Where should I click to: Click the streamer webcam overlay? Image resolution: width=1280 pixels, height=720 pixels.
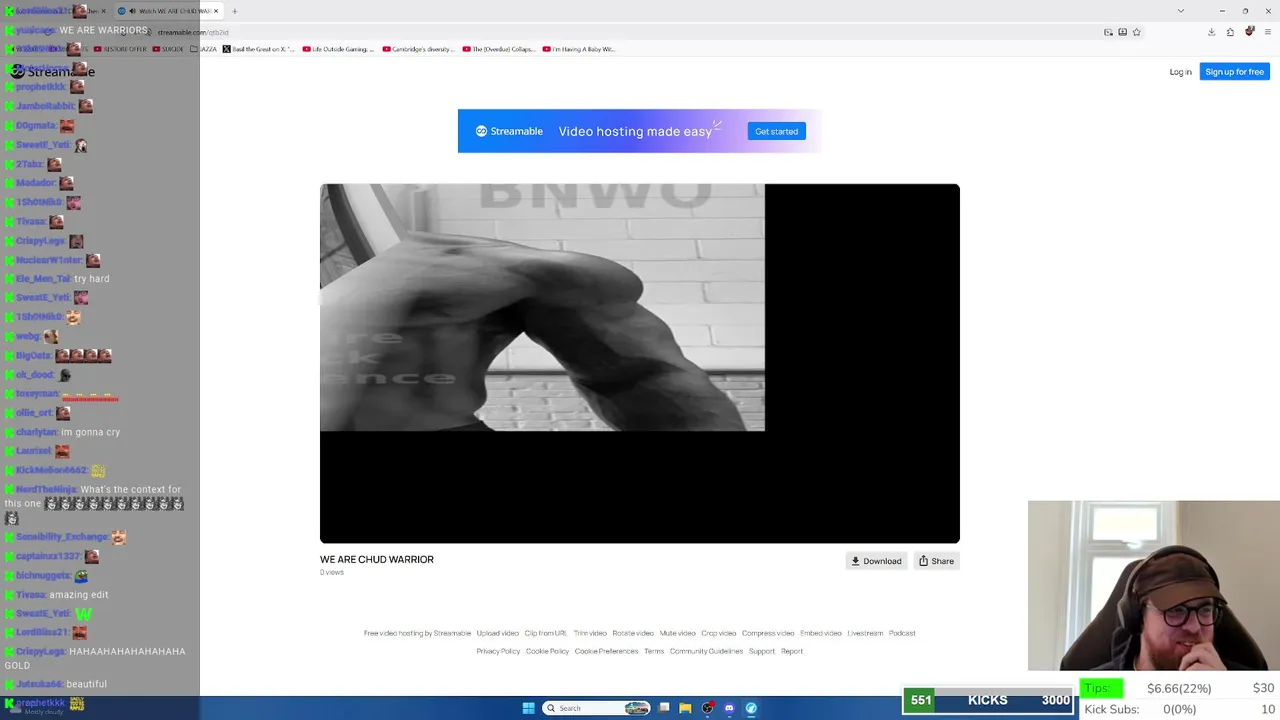tap(1154, 585)
